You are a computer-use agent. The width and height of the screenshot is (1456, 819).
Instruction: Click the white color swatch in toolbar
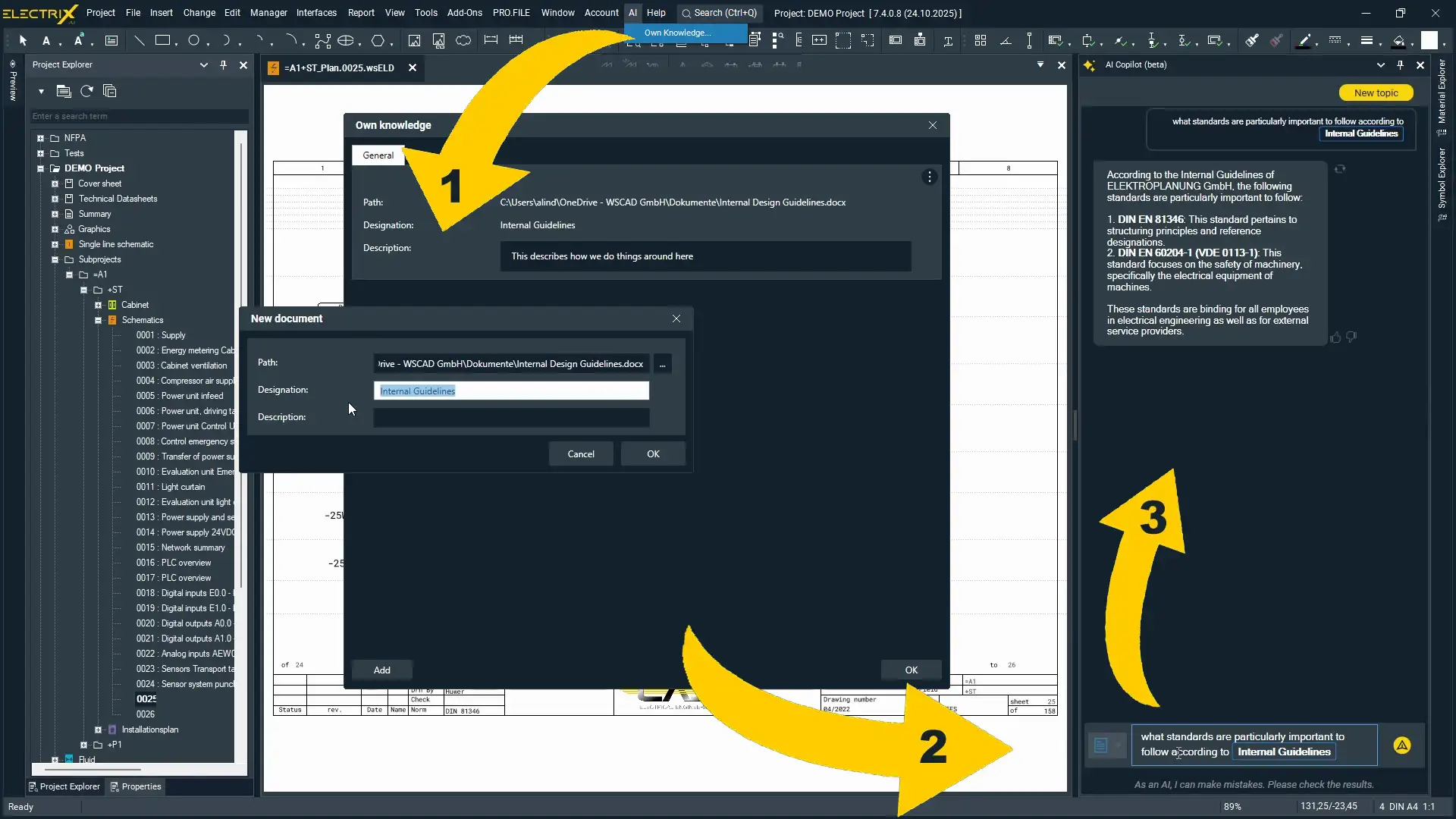1429,41
